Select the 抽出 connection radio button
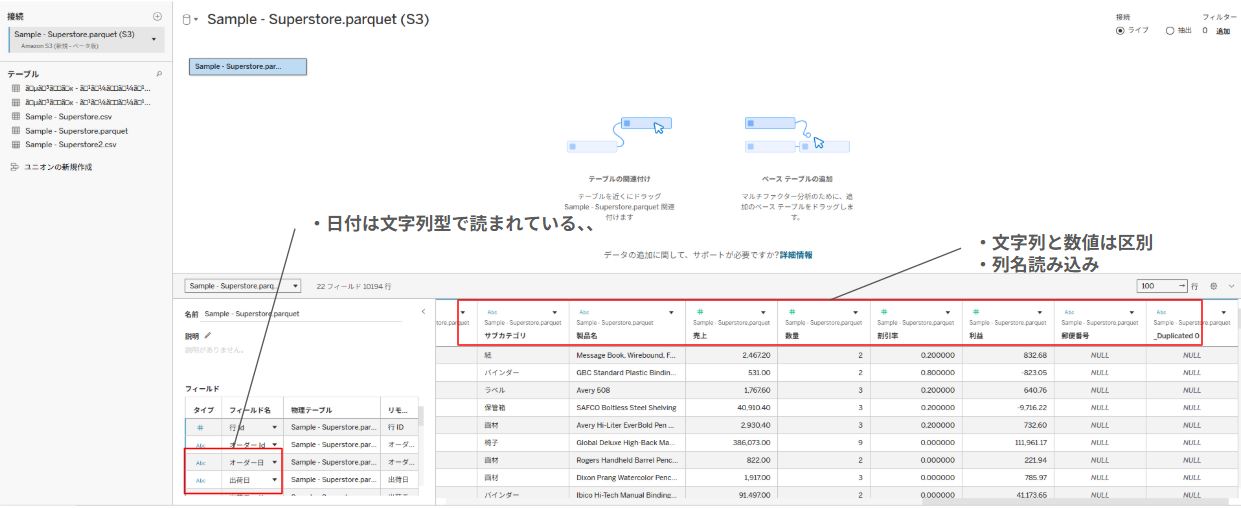This screenshot has height=508, width=1241. [1170, 31]
